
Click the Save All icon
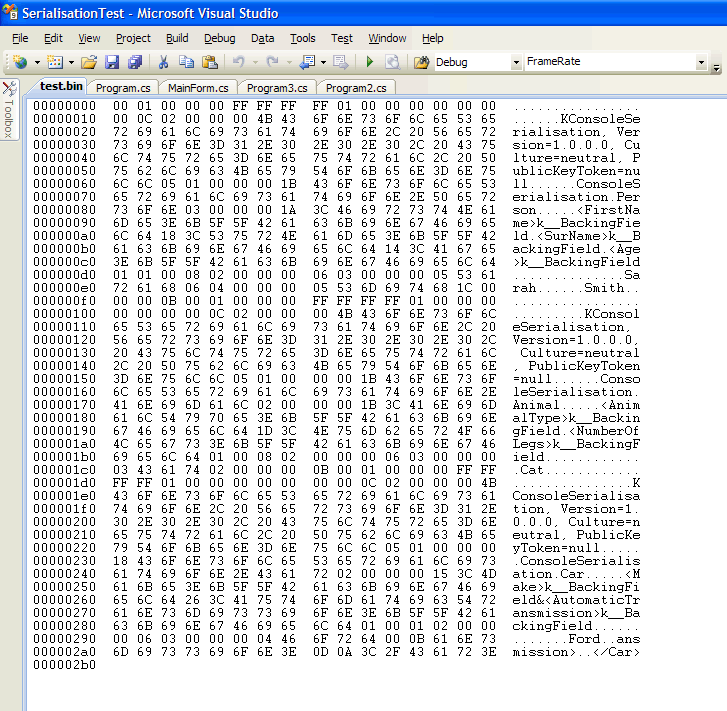coord(135,62)
